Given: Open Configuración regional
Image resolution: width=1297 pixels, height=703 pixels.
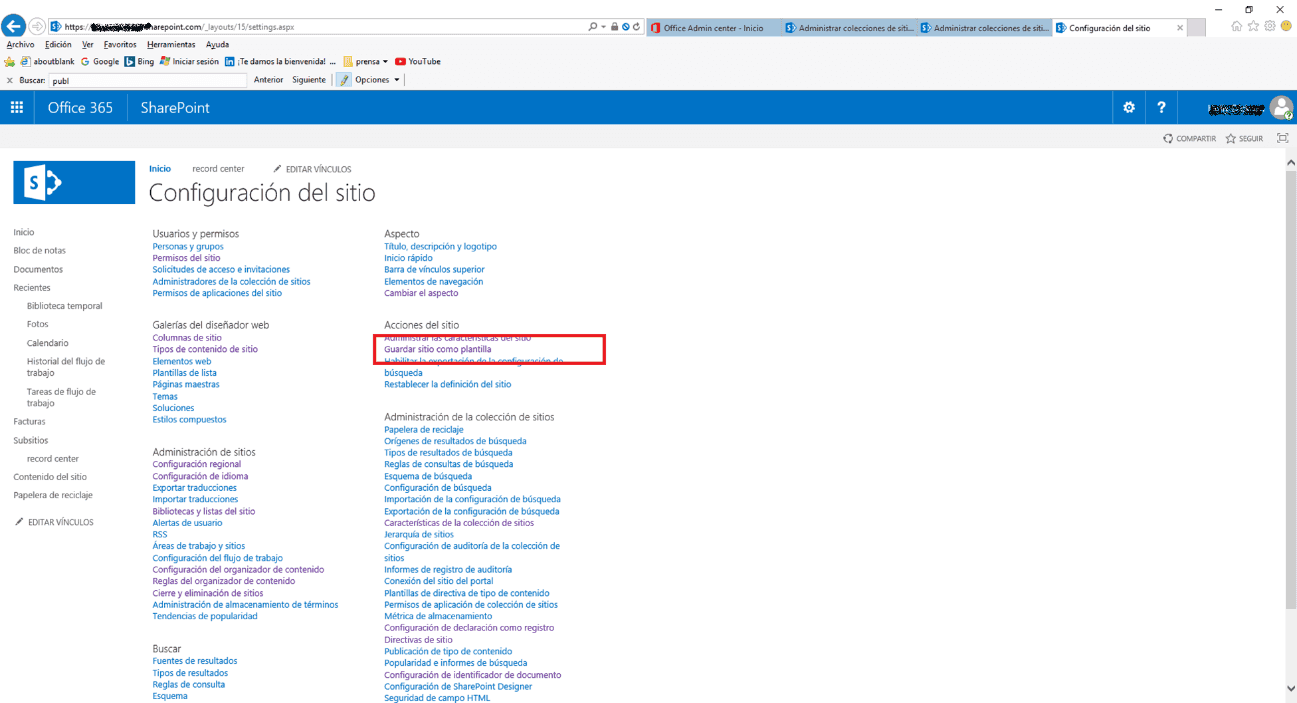Looking at the screenshot, I should [196, 465].
